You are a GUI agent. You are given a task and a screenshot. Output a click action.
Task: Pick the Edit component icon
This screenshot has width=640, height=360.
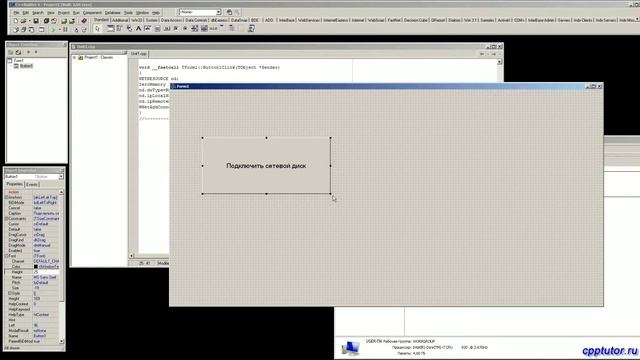147,29
